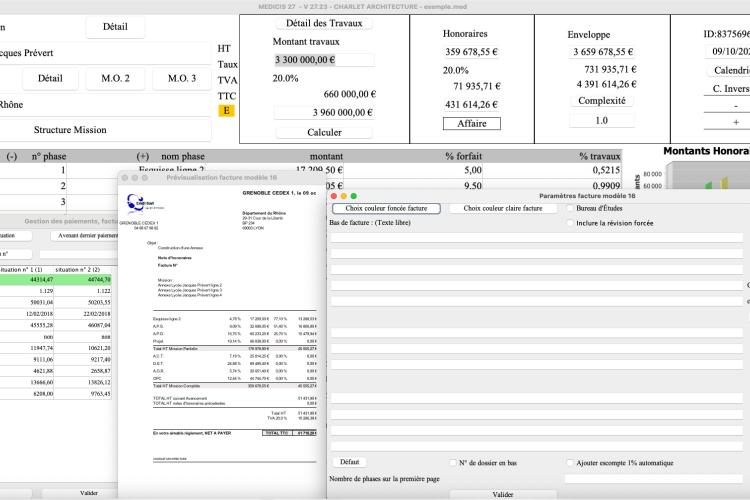Click the Calendrier button
Image resolution: width=750 pixels, height=500 pixels.
pyautogui.click(x=730, y=70)
